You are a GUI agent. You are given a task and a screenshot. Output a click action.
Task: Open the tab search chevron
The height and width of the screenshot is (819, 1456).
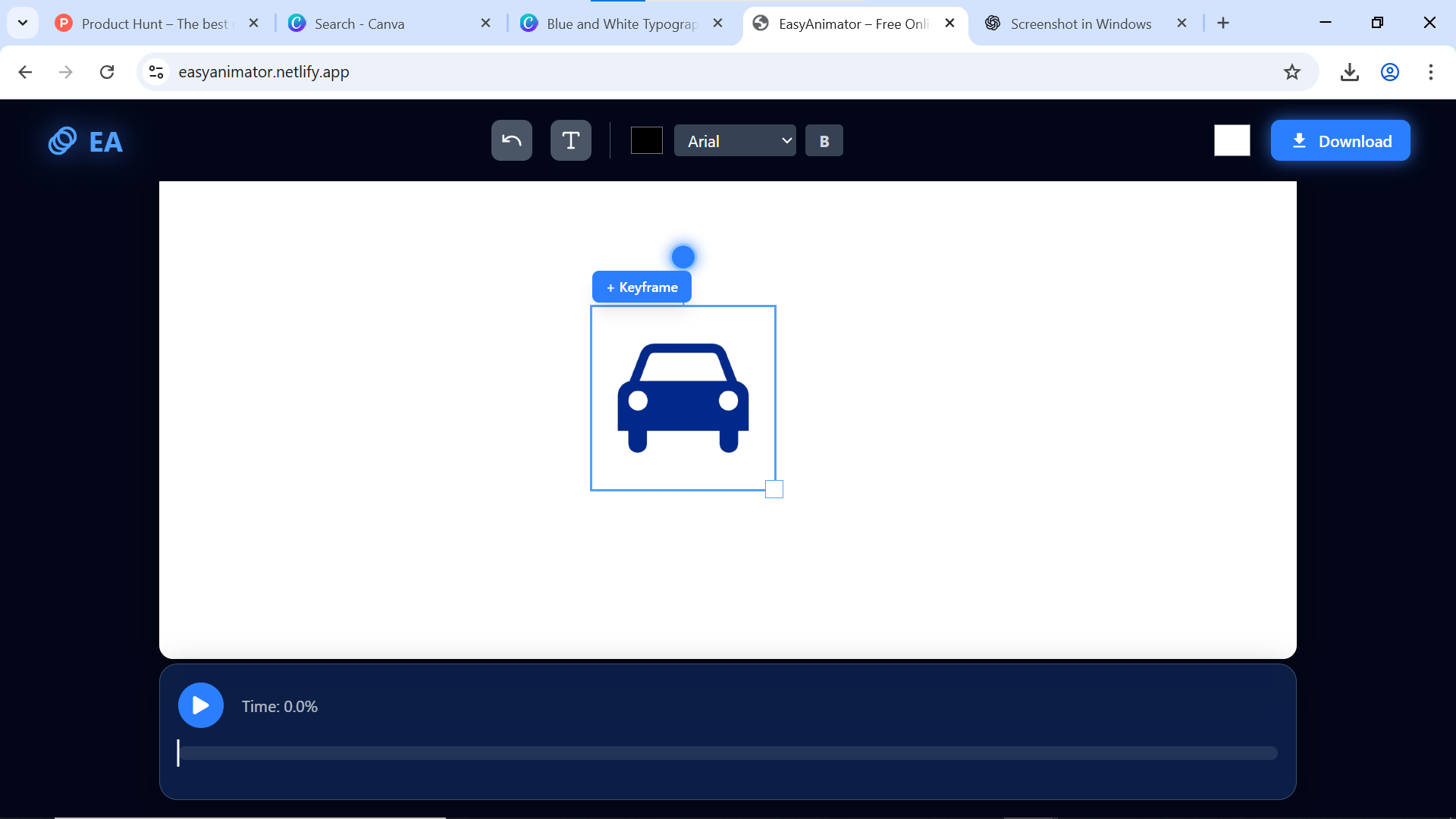(x=23, y=24)
